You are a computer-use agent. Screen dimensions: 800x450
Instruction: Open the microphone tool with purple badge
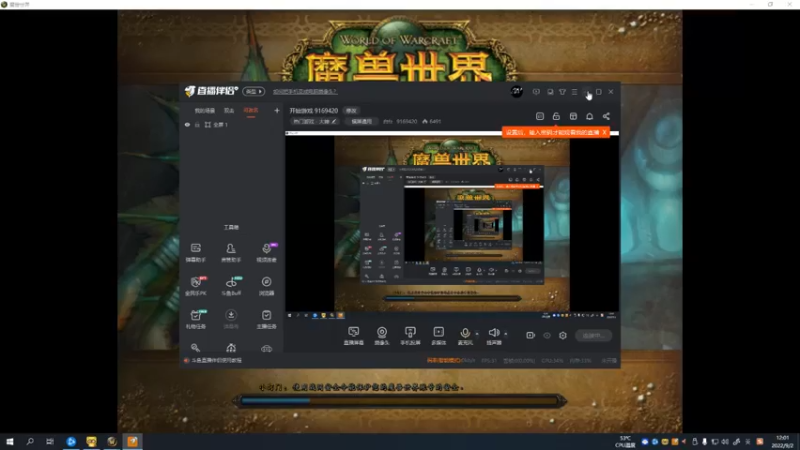tap(266, 252)
